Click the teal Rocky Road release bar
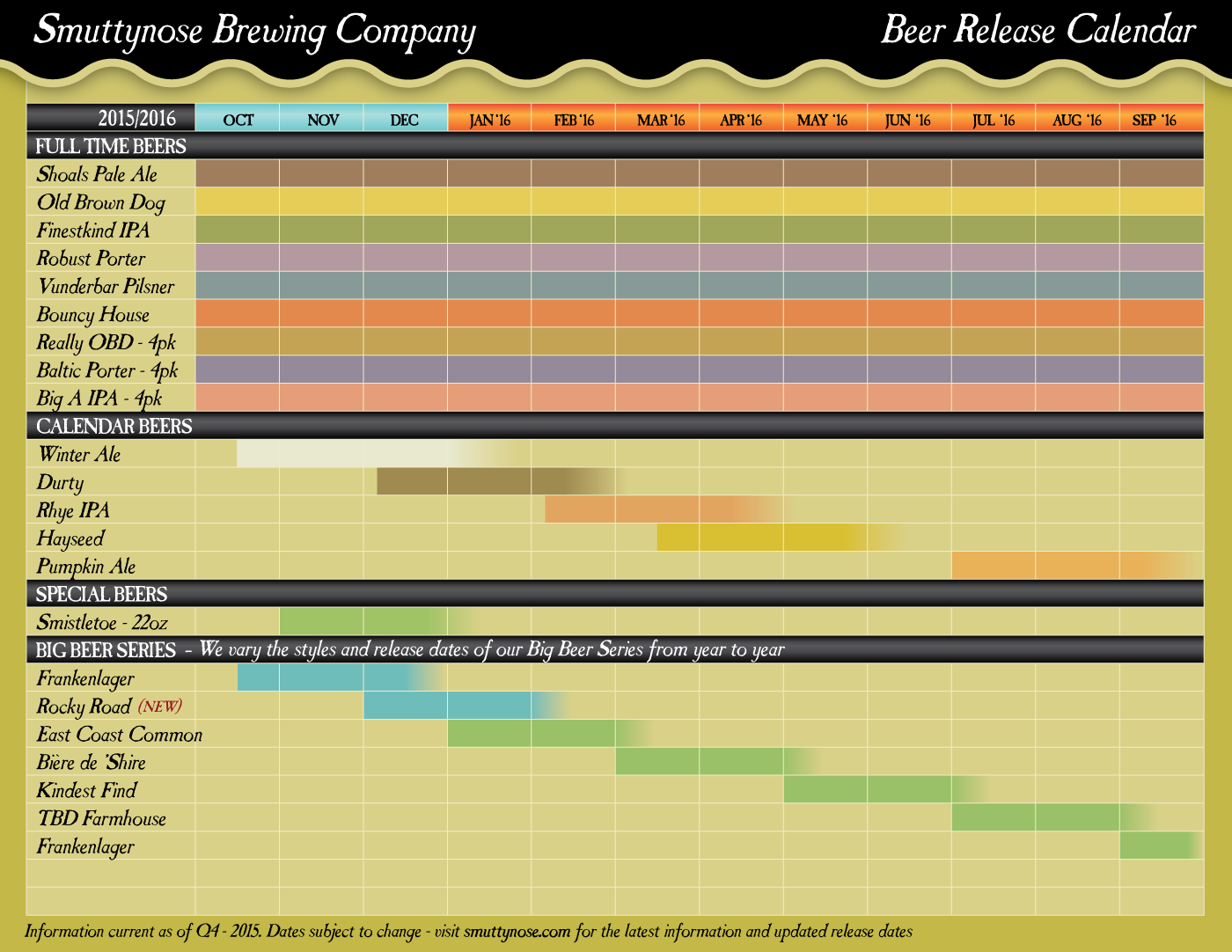 click(x=465, y=706)
